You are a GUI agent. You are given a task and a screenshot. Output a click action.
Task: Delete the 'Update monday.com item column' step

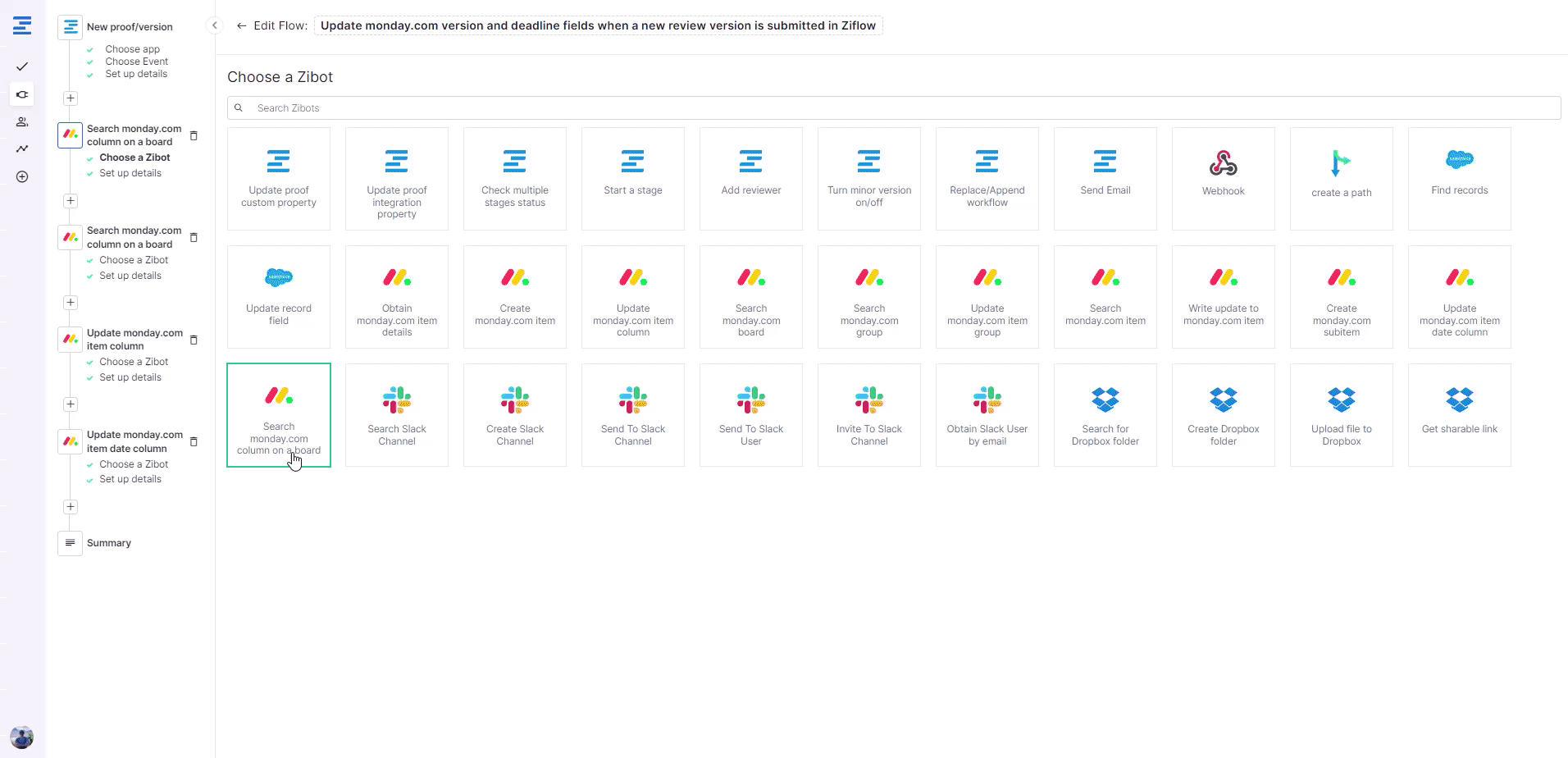(x=194, y=340)
